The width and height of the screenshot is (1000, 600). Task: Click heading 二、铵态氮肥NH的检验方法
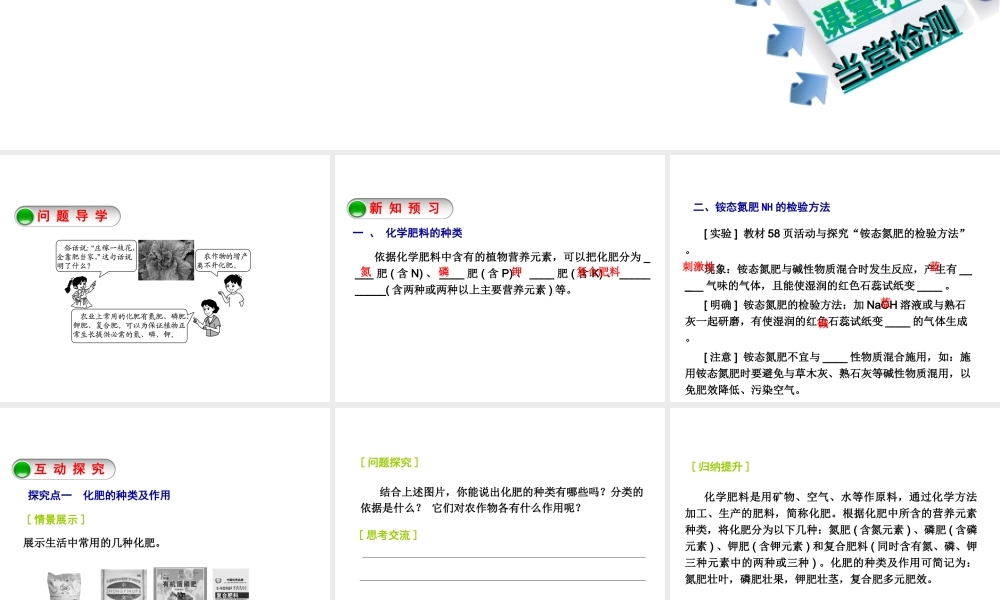click(761, 207)
